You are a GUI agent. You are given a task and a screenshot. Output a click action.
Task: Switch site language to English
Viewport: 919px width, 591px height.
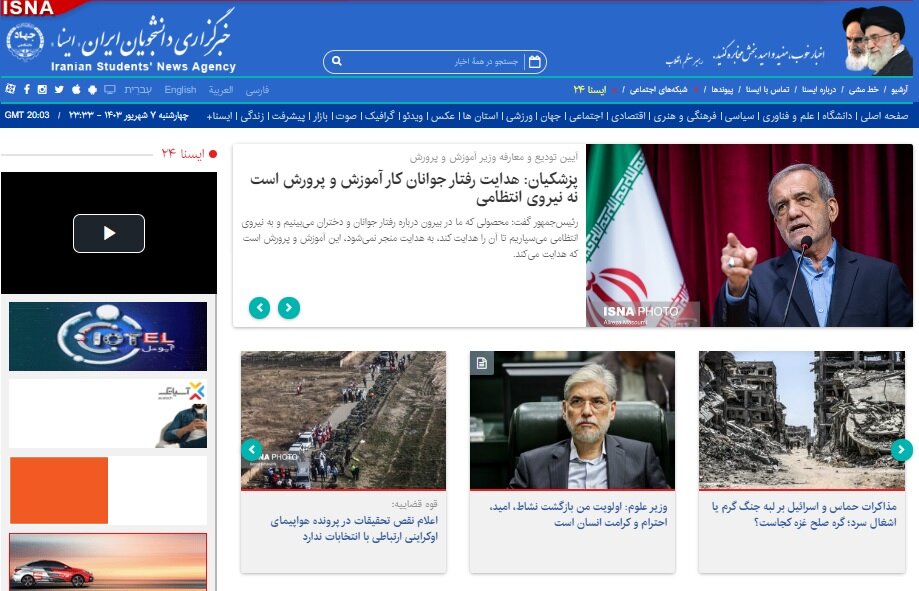[181, 90]
